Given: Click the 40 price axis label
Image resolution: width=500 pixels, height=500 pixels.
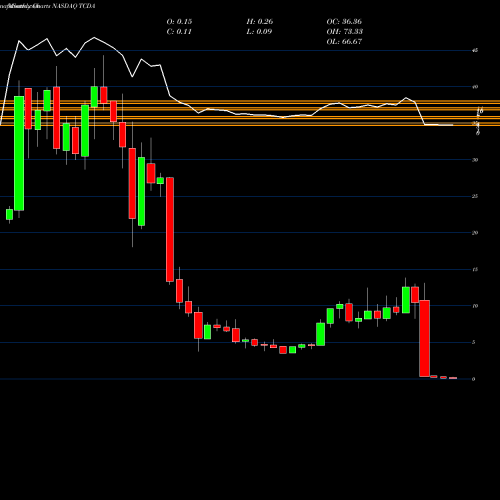Looking at the screenshot, I should (475, 87).
